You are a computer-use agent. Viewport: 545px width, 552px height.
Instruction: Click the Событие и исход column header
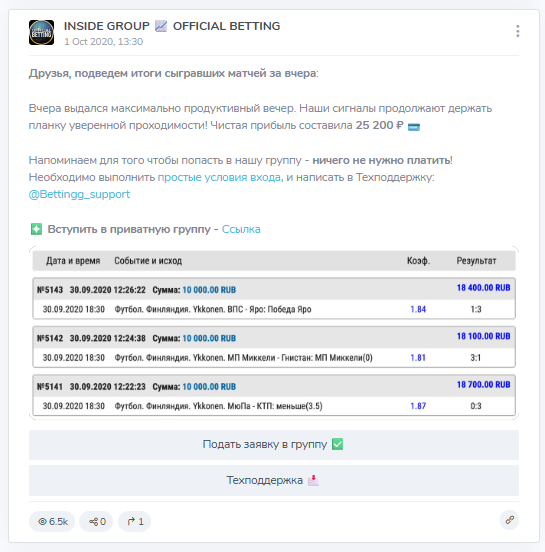pos(148,261)
